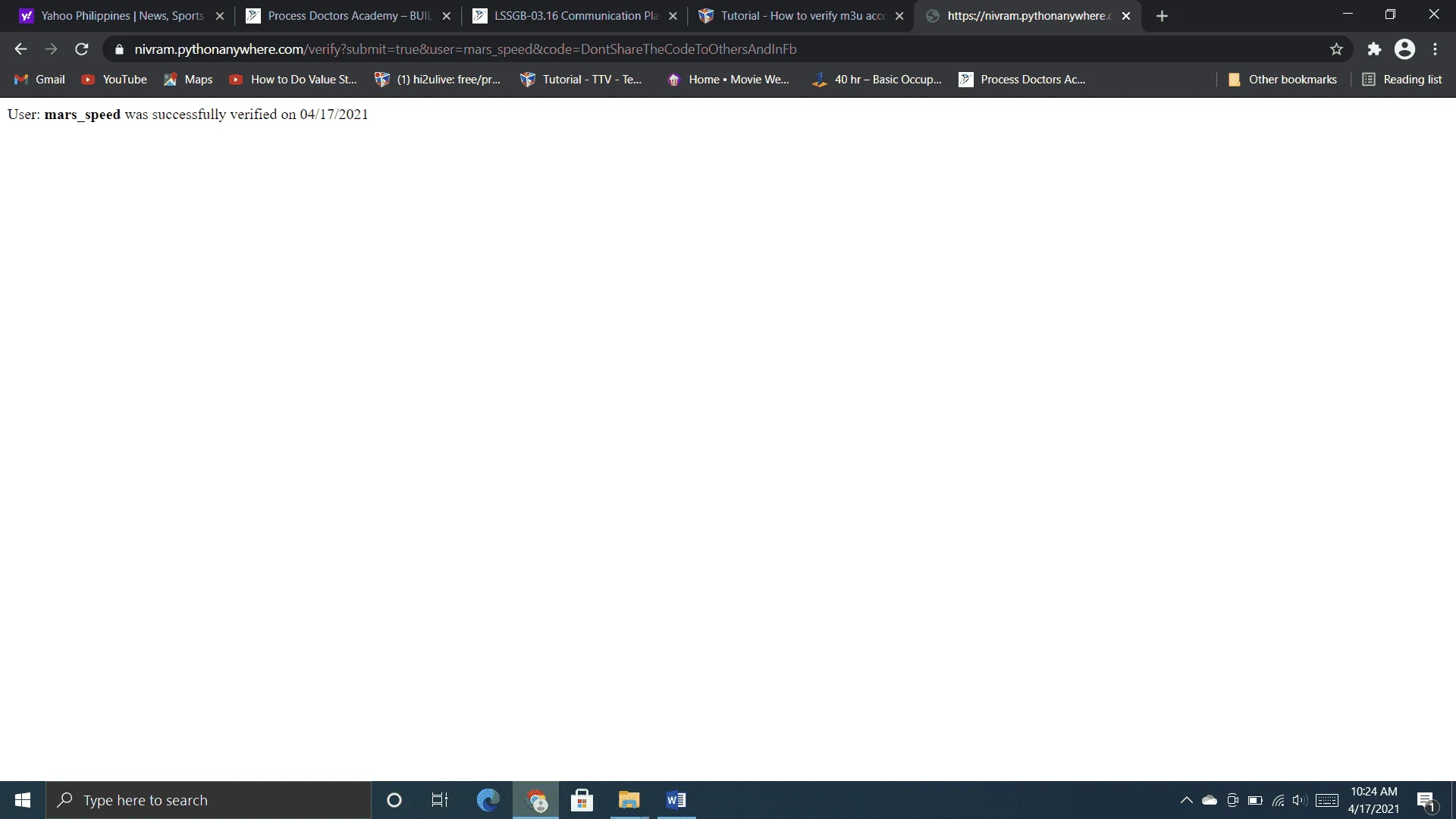The image size is (1456, 819).
Task: Close the nivram.pythonanywhere tab
Action: click(1126, 16)
